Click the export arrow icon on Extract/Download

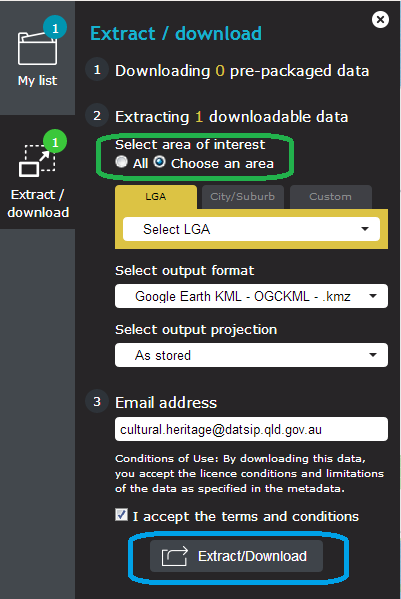point(175,556)
